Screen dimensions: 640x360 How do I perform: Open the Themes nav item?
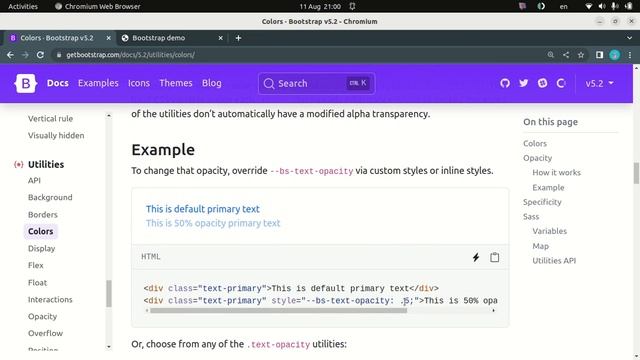tap(176, 83)
